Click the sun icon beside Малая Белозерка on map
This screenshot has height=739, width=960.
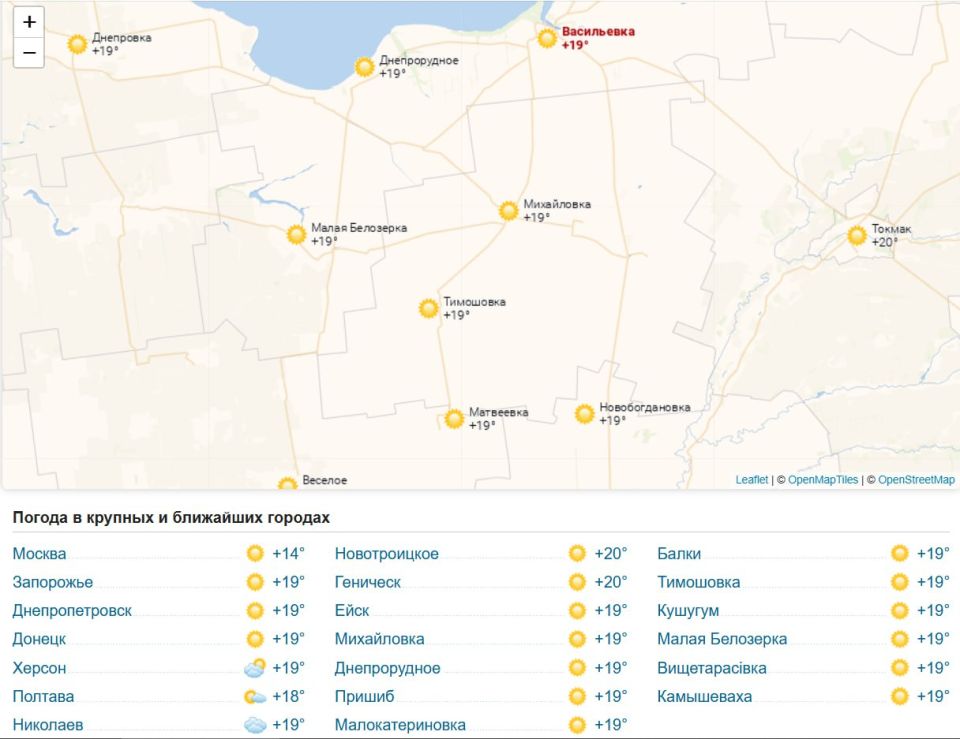[x=296, y=235]
